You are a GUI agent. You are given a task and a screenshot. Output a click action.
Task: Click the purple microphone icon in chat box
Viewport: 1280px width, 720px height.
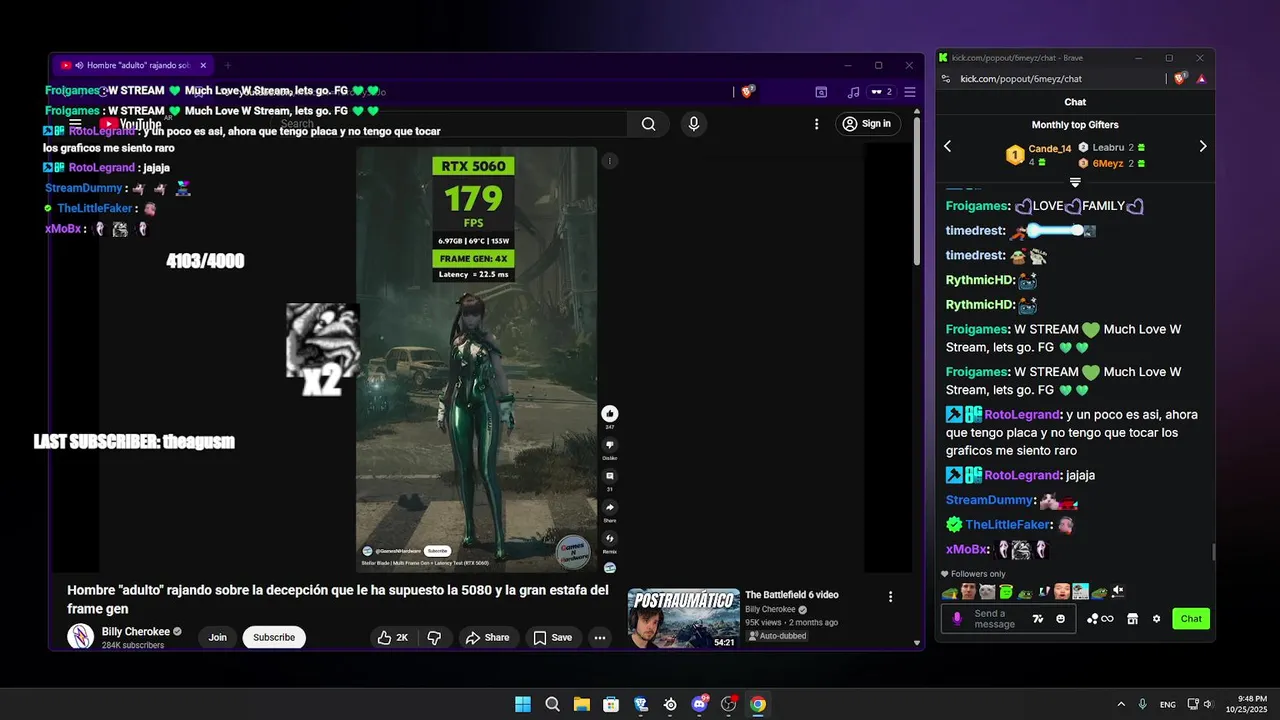click(957, 619)
